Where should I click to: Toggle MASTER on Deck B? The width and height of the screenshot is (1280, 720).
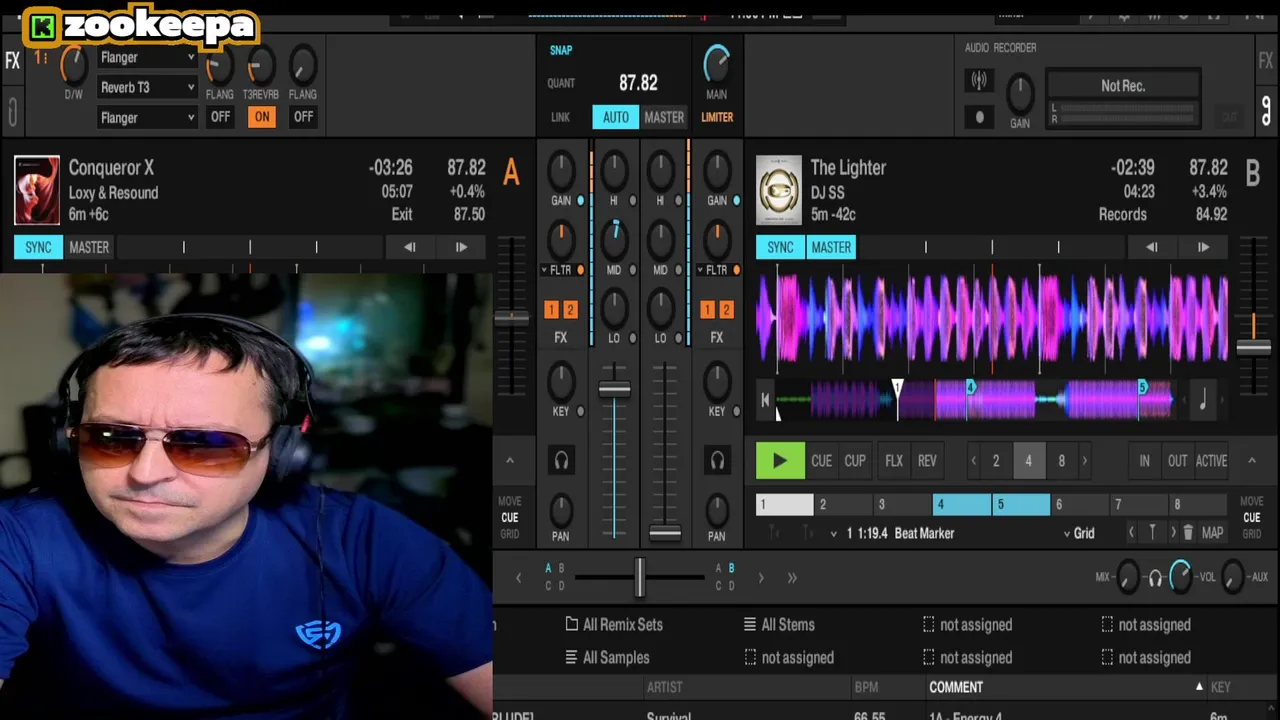point(831,247)
